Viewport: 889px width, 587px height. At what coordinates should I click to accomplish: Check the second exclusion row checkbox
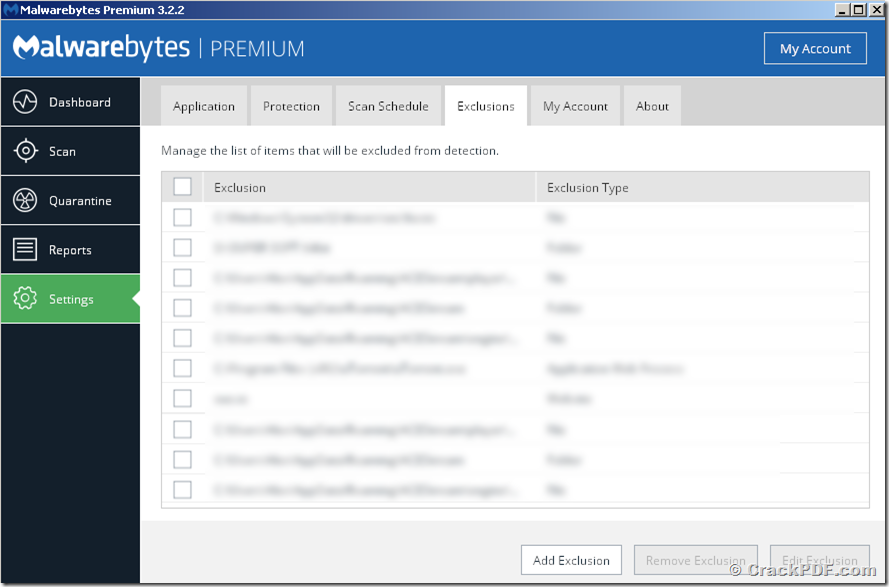click(183, 247)
